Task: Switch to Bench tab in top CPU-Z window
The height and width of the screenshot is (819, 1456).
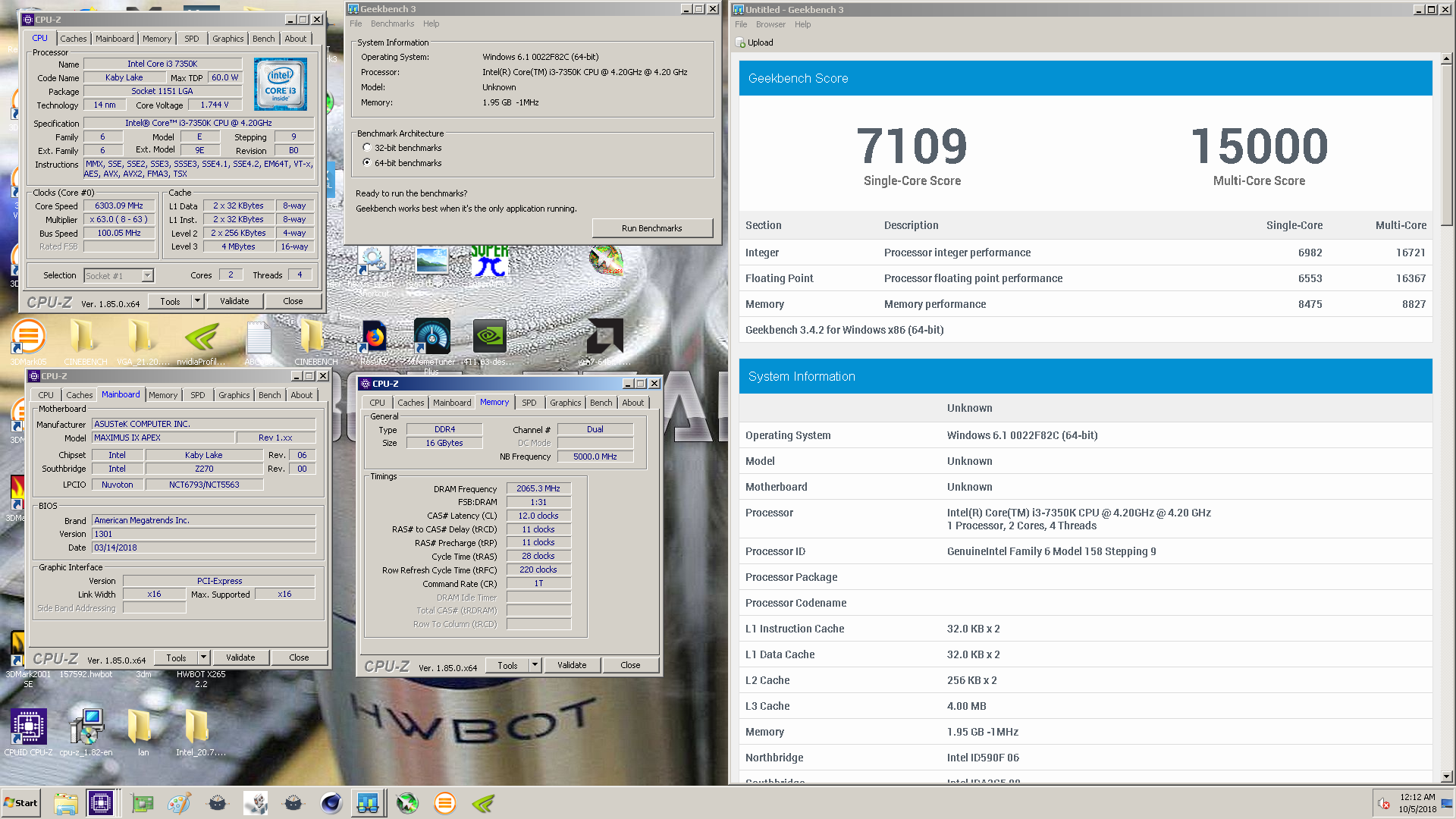Action: (264, 39)
